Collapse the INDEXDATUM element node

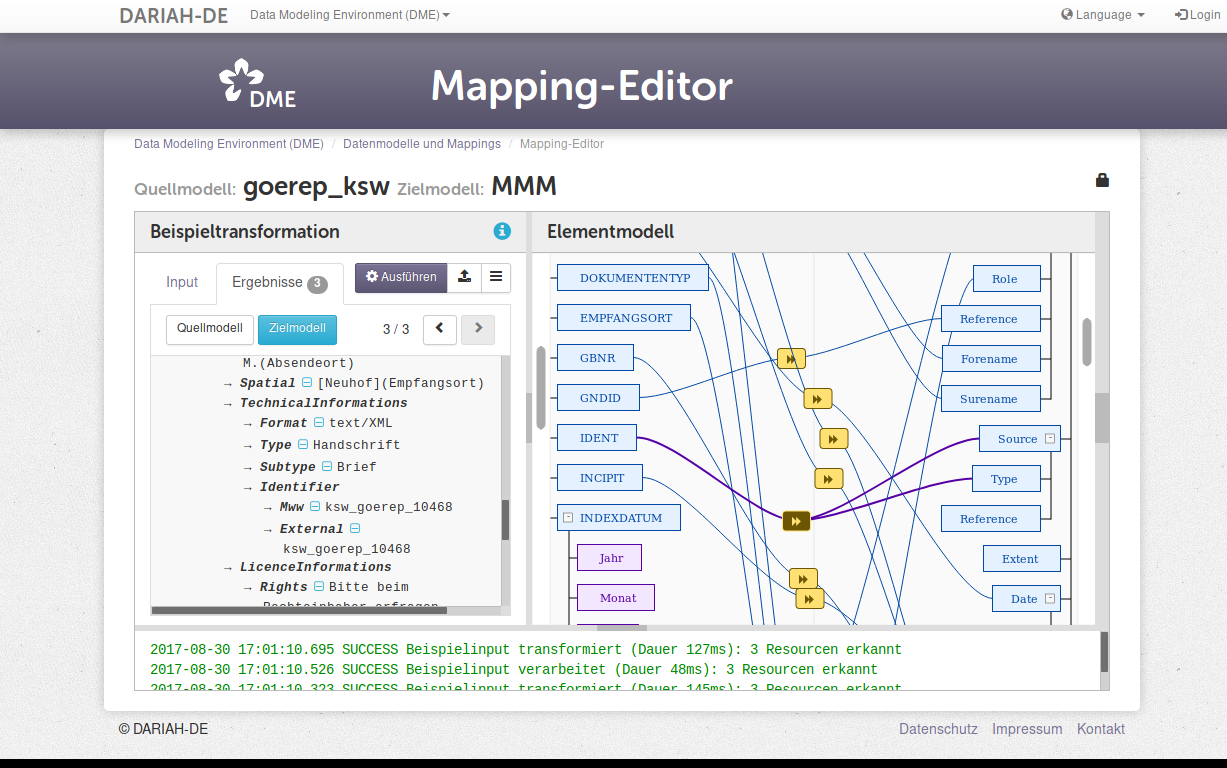pos(568,518)
